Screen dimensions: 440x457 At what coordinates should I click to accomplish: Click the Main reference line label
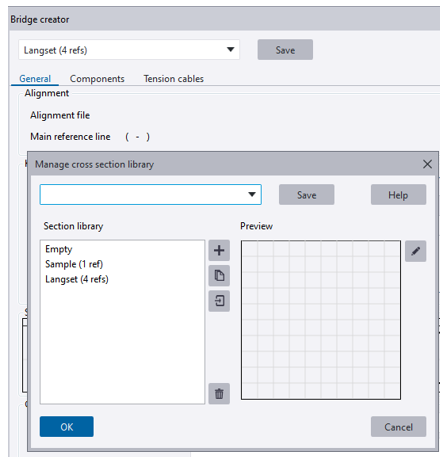tap(70, 137)
